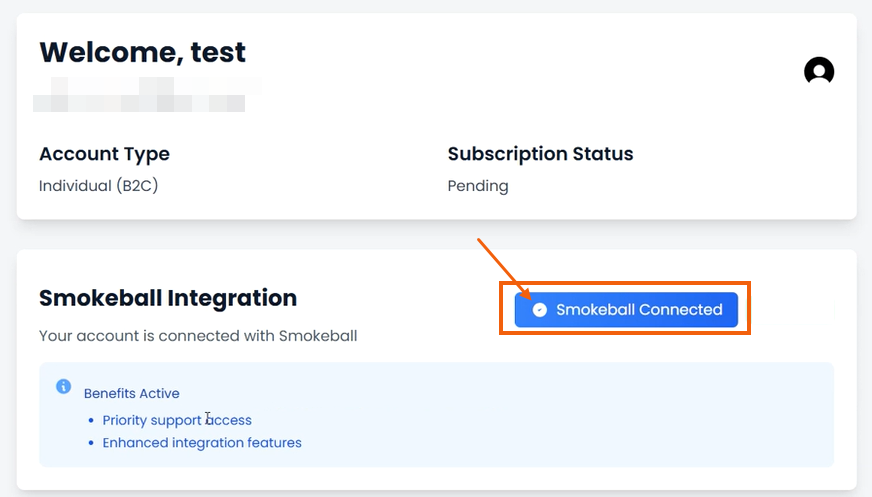
Task: Select the Enhanced integration features item
Action: pyautogui.click(x=202, y=443)
